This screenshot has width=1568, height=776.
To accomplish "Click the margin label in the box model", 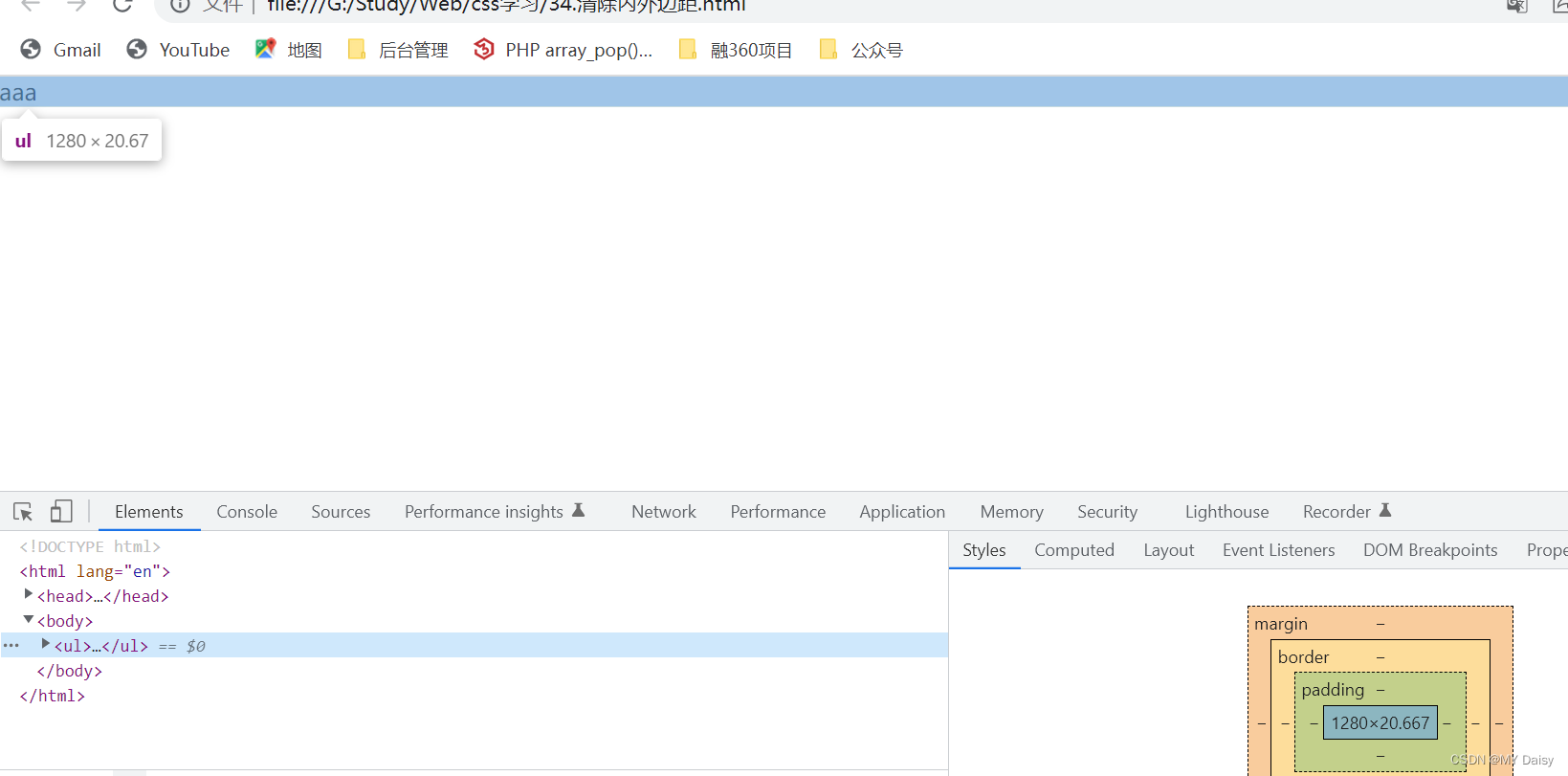I will (x=1281, y=624).
